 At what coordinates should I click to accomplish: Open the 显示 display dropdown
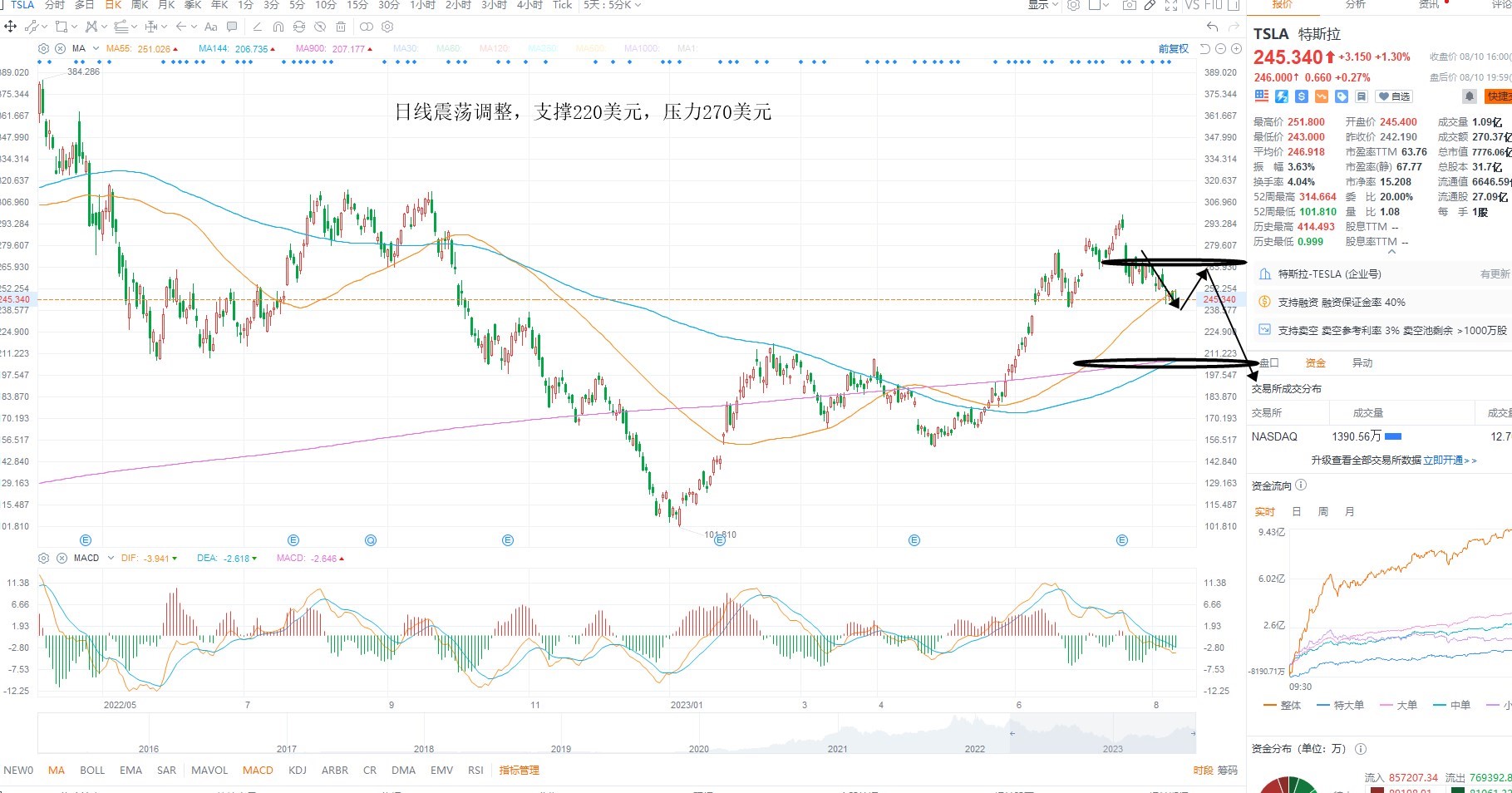click(x=1043, y=5)
